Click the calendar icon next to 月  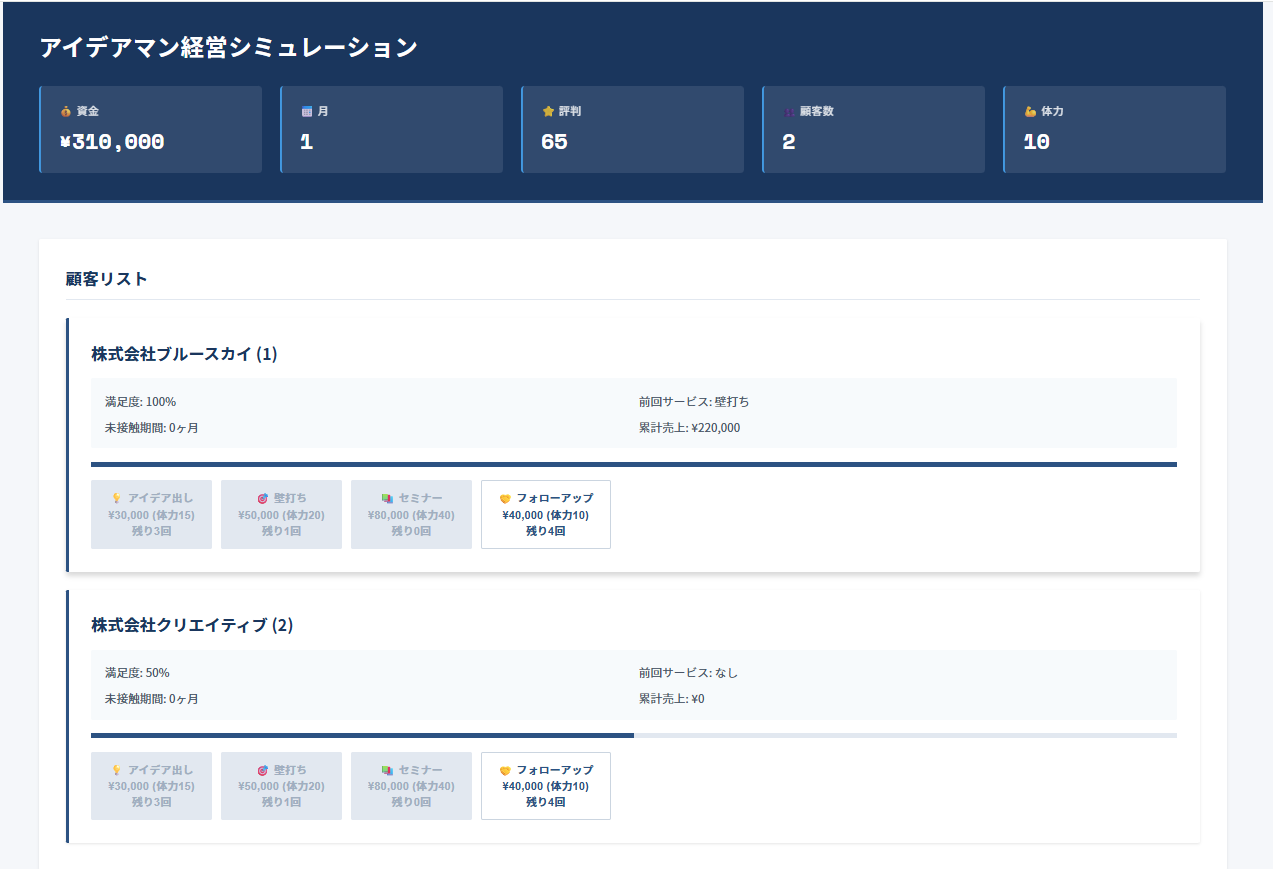307,111
